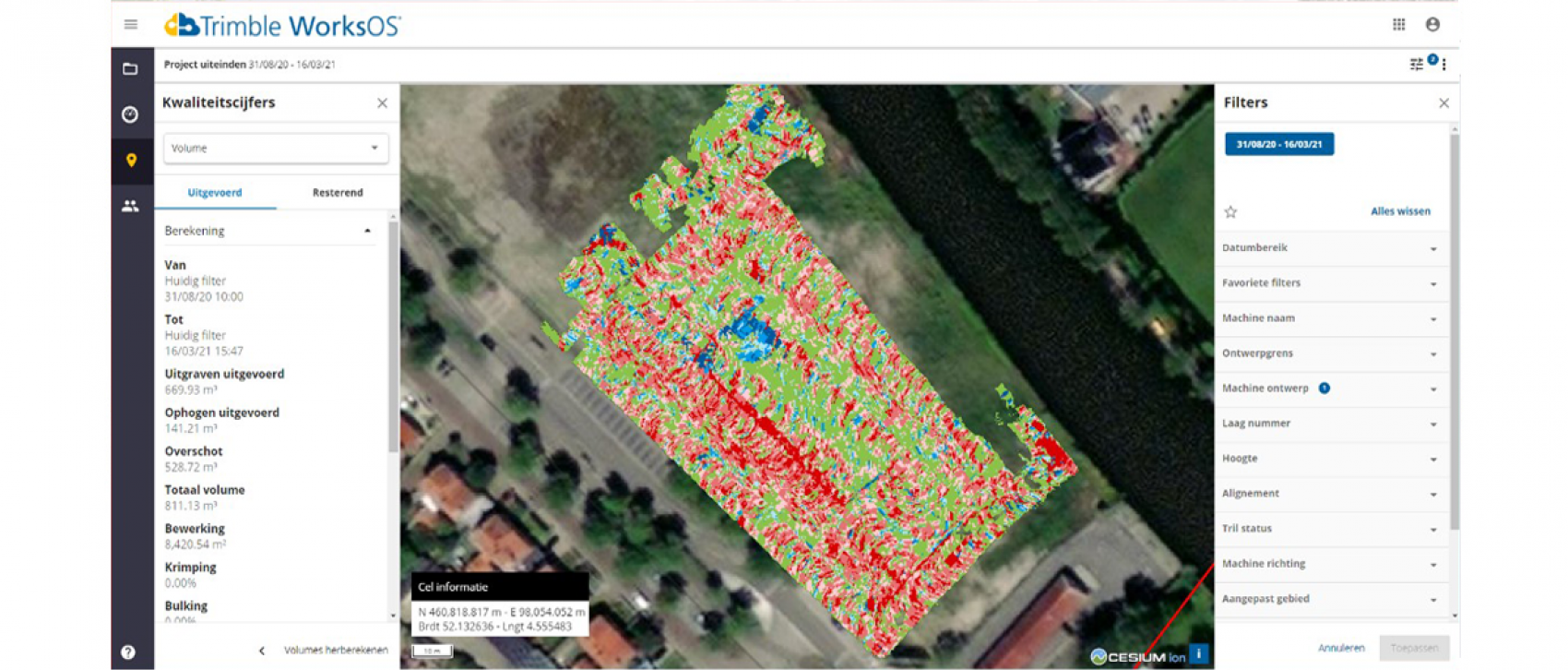The height and width of the screenshot is (670, 1568).
Task: Click Volumes herberekenen at panel bottom
Action: pyautogui.click(x=335, y=650)
